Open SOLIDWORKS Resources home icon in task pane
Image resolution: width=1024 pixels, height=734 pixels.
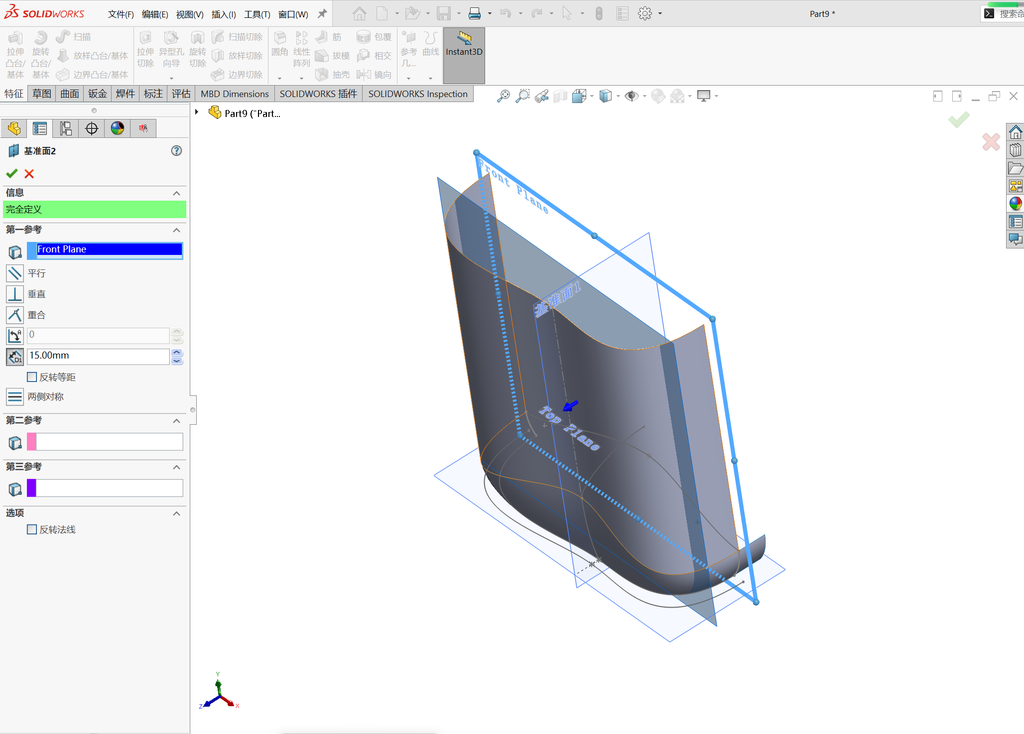coord(1016,133)
